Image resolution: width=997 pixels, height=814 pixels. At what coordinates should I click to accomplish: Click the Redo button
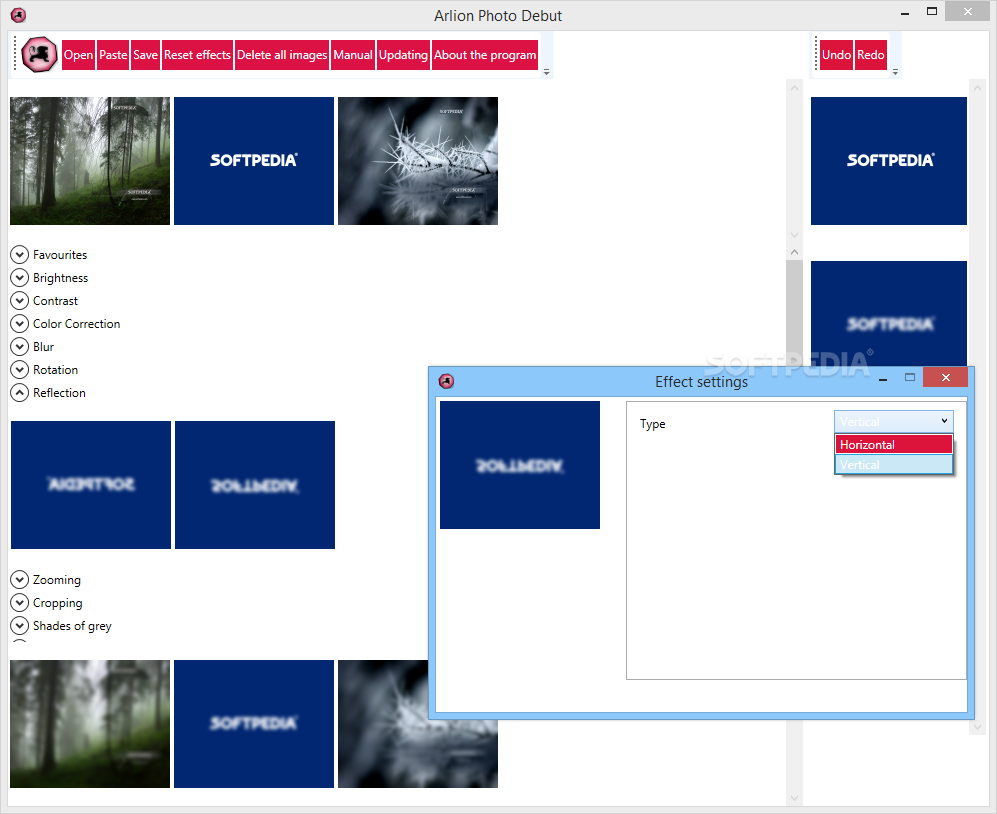870,55
